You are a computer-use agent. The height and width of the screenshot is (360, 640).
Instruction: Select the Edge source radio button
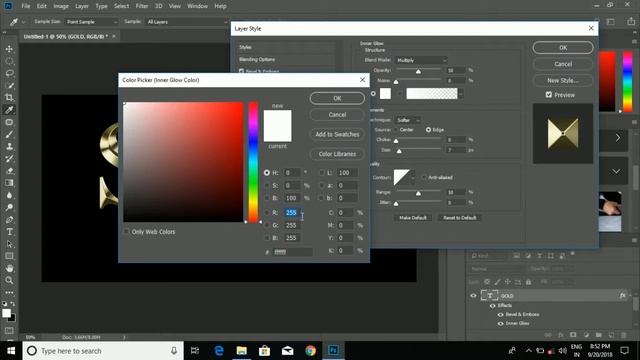(428, 130)
